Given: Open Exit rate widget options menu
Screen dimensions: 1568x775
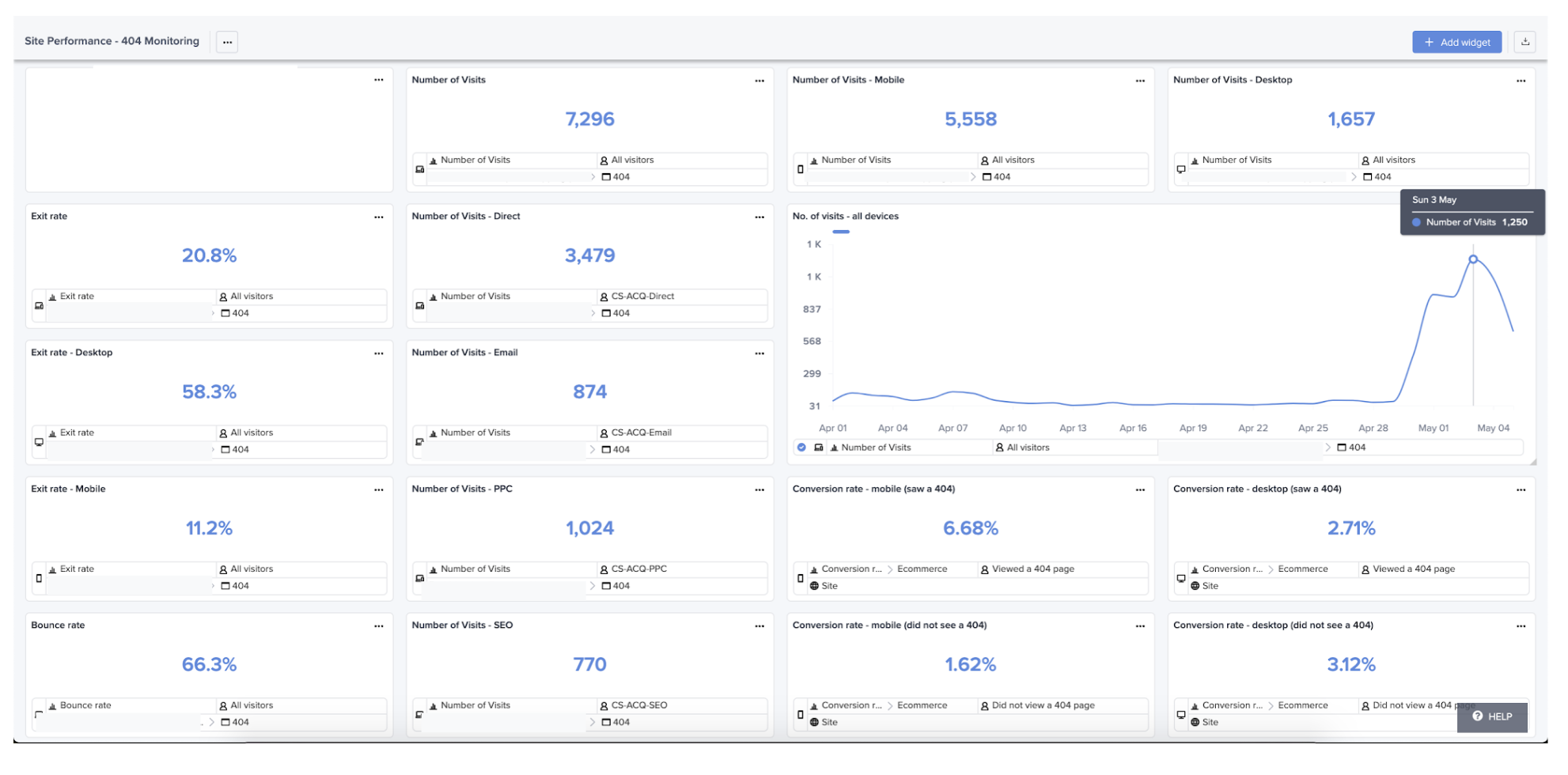Looking at the screenshot, I should pyautogui.click(x=379, y=217).
